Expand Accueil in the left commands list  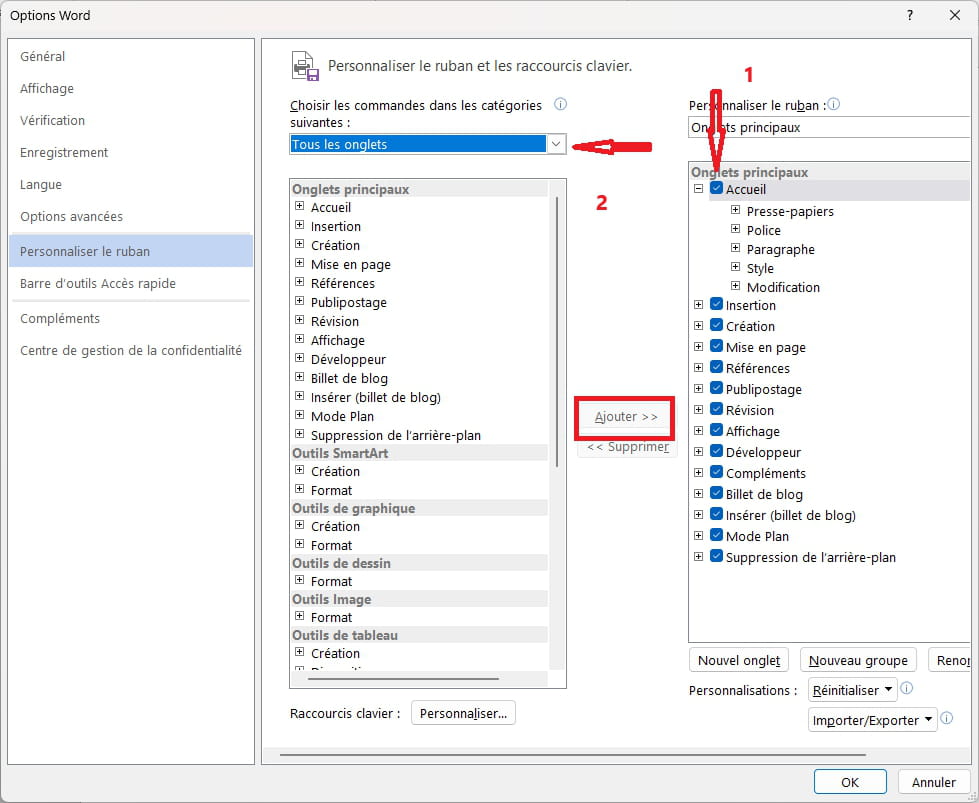point(300,206)
